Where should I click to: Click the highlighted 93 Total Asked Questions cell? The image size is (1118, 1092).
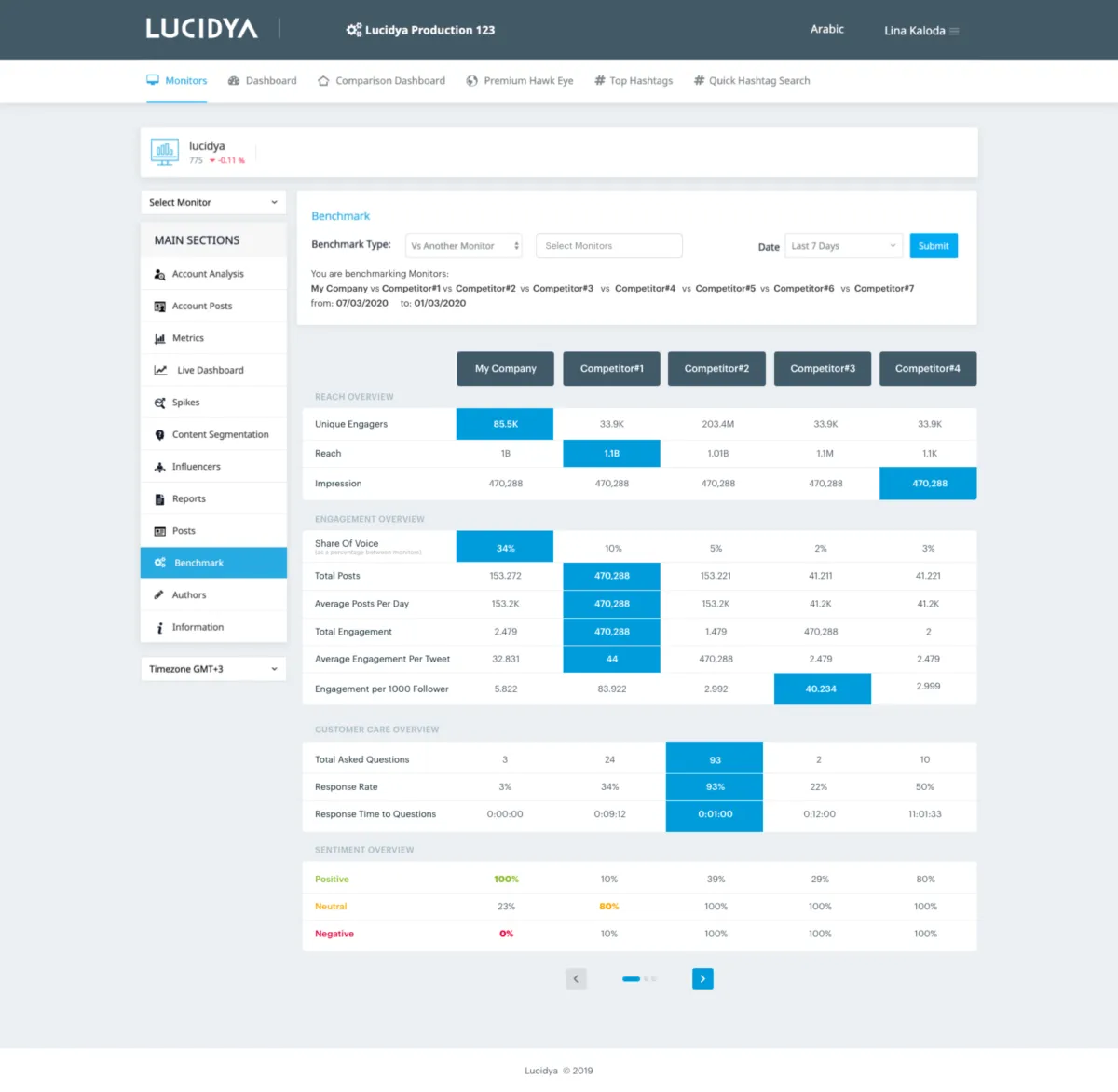[715, 759]
